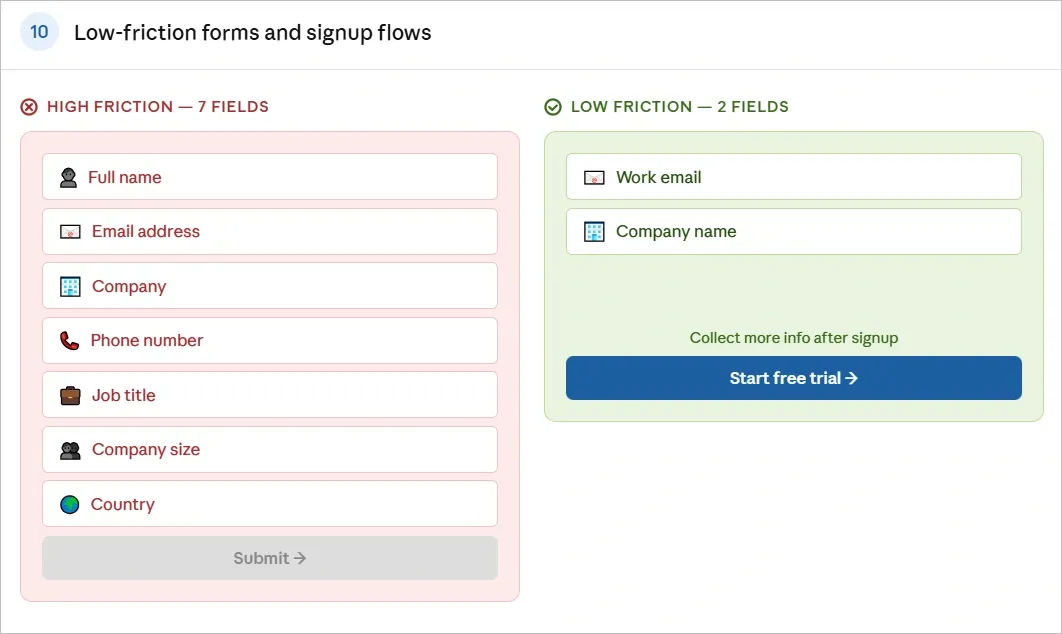
Task: Click the briefcase icon beside Job title
Action: tap(68, 395)
